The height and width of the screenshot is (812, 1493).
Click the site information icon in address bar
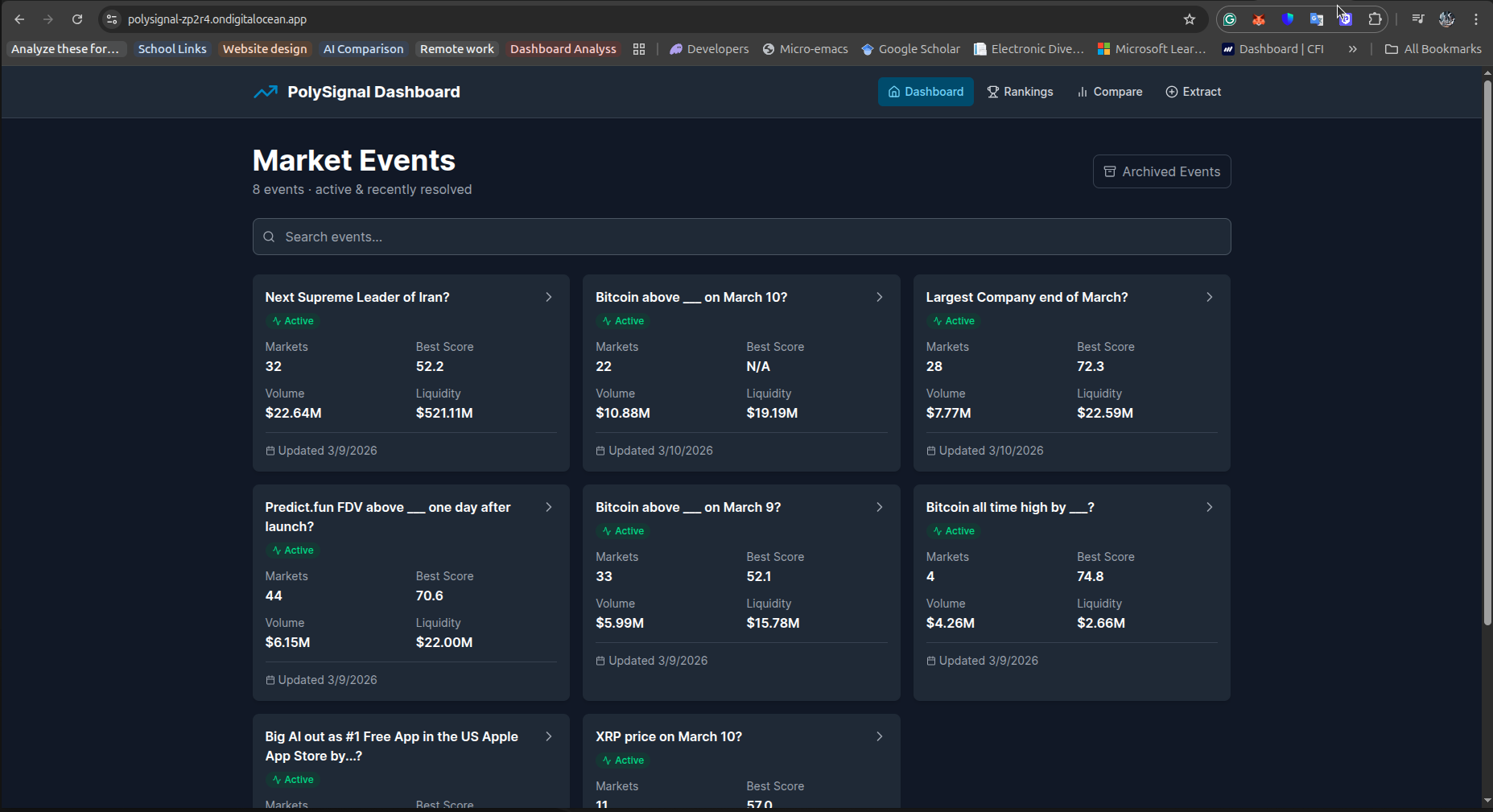[x=112, y=19]
